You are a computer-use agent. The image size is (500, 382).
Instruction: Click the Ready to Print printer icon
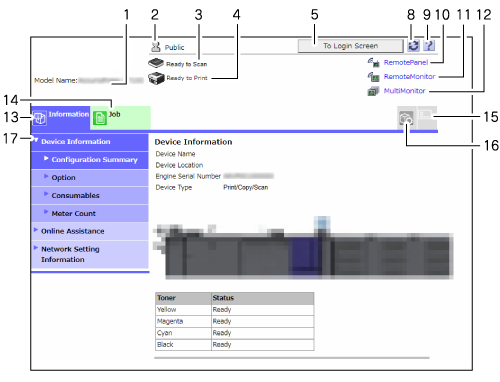156,78
